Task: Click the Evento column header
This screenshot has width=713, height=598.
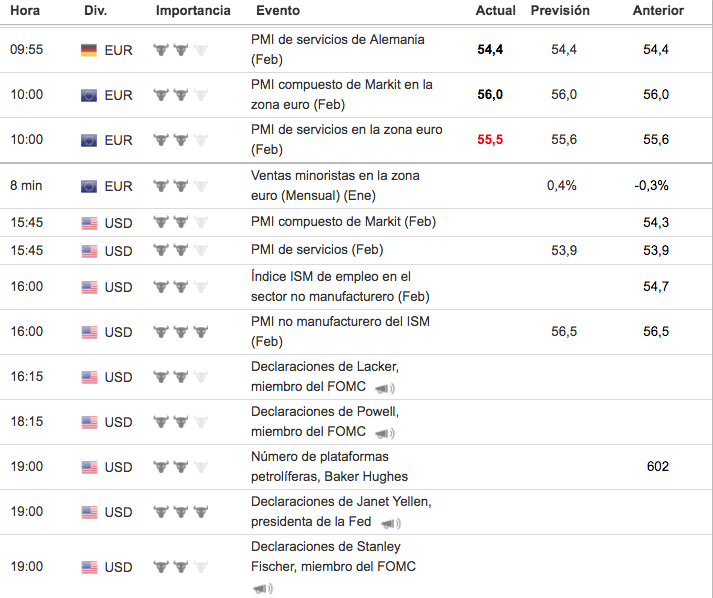Action: (x=277, y=10)
